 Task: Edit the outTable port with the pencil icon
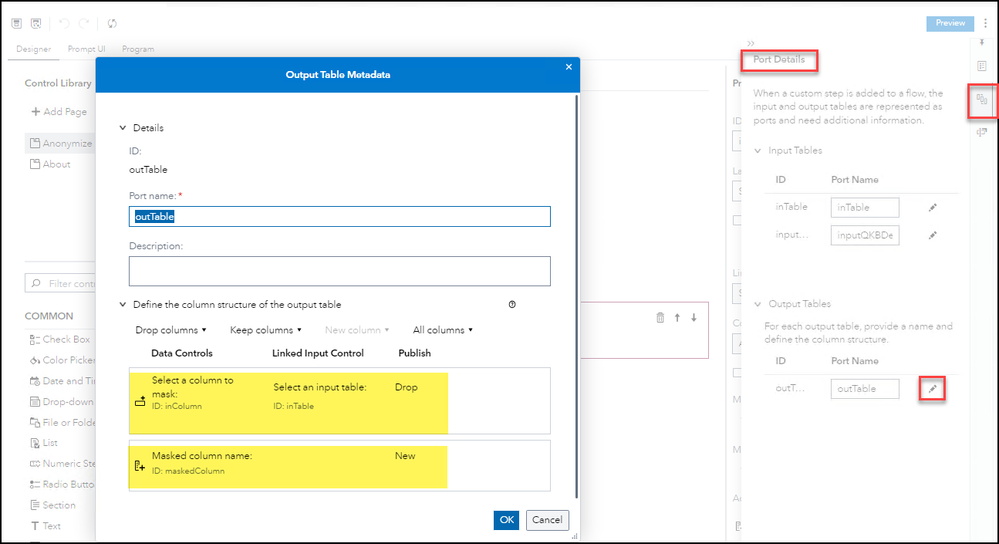coord(932,389)
